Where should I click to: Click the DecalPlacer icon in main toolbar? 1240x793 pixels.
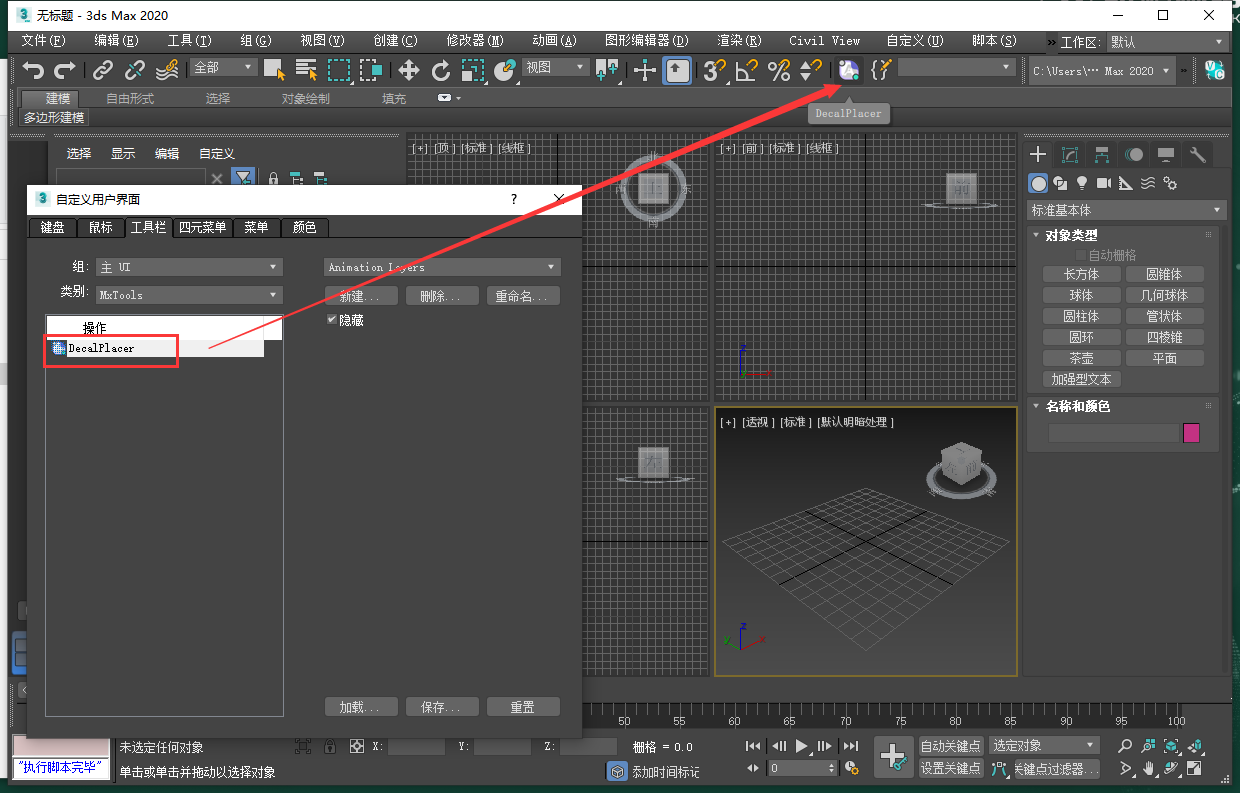pos(848,70)
